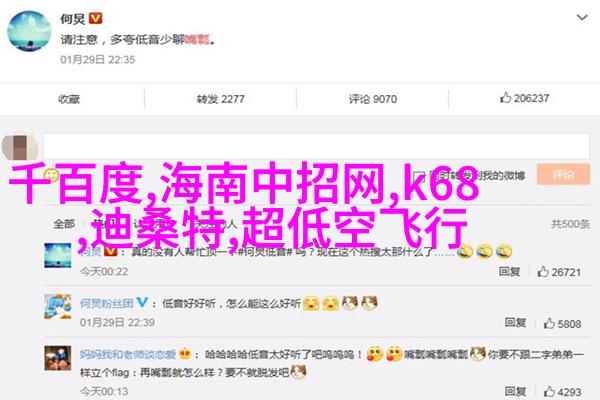Click the thumbs-up icon showing 206237
This screenshot has width=600, height=400.
point(505,98)
